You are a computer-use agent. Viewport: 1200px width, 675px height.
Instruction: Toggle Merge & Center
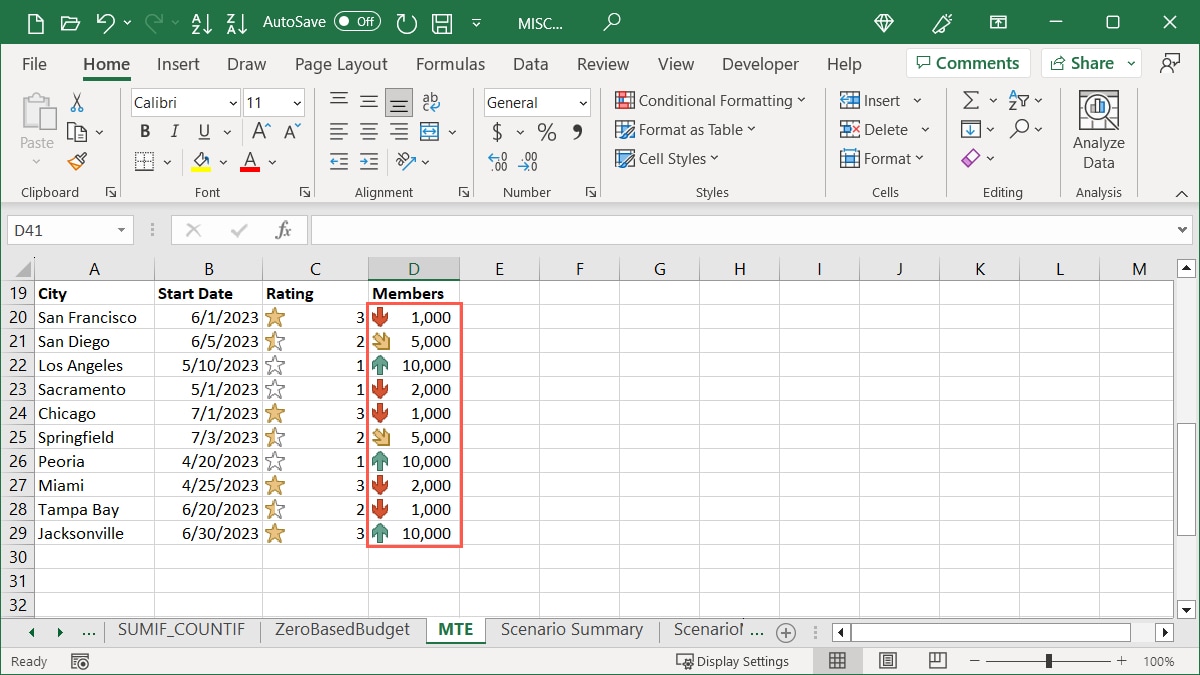[x=428, y=131]
